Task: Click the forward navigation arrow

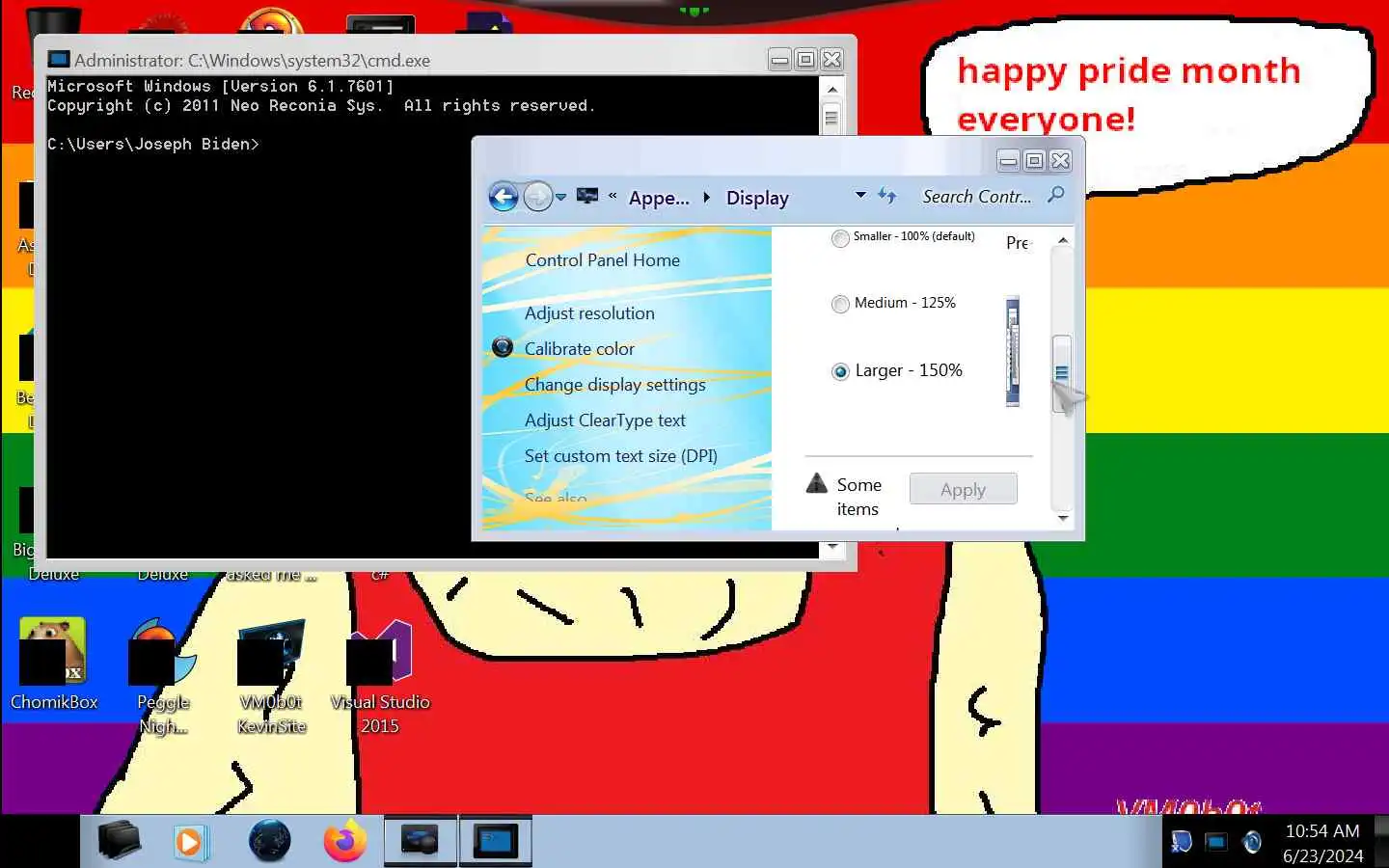Action: 537,197
